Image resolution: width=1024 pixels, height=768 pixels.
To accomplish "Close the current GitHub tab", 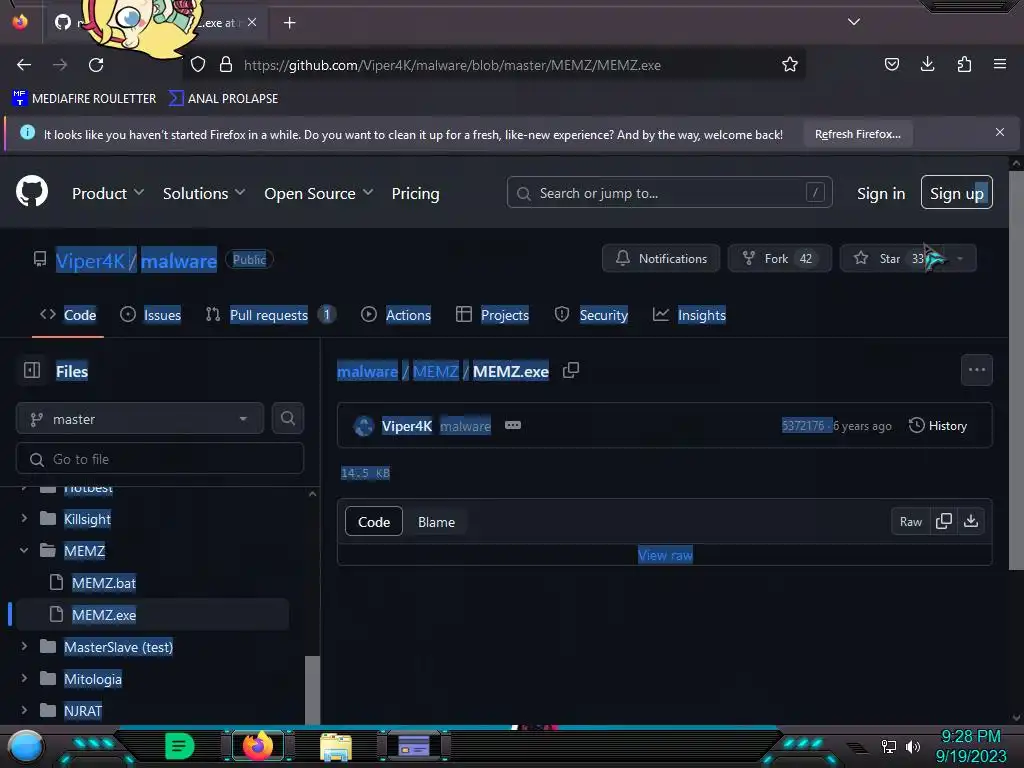I will pyautogui.click(x=252, y=22).
